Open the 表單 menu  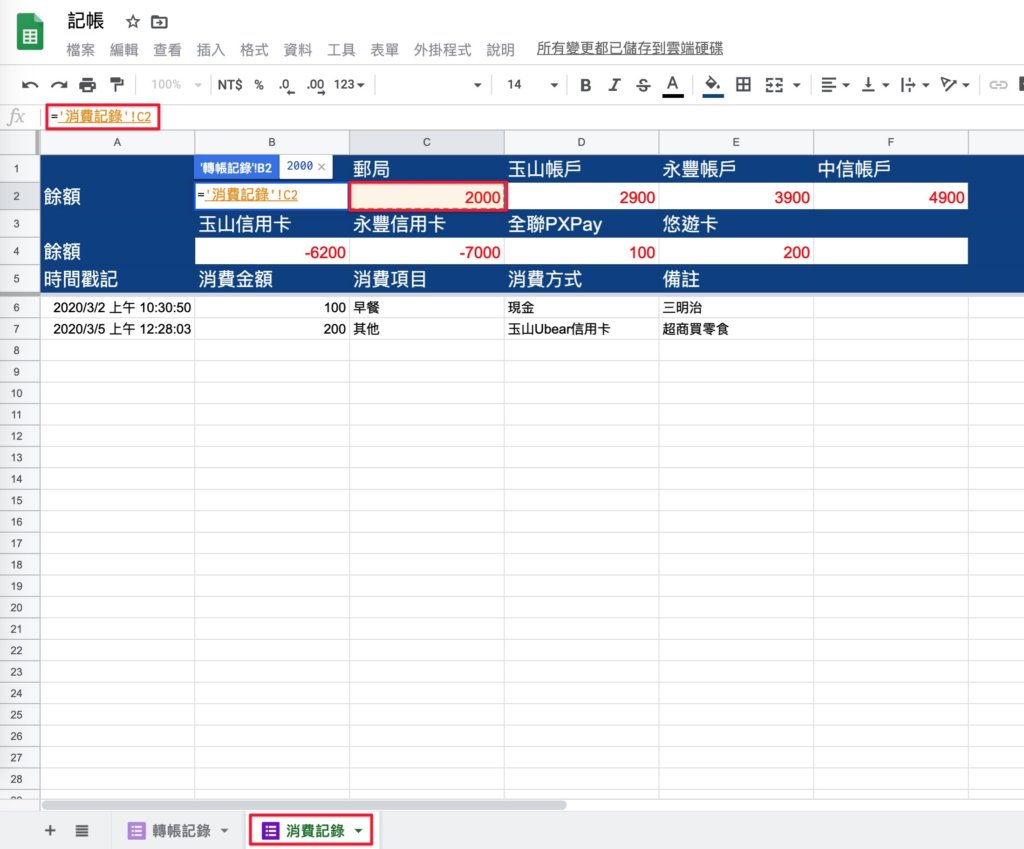(385, 50)
